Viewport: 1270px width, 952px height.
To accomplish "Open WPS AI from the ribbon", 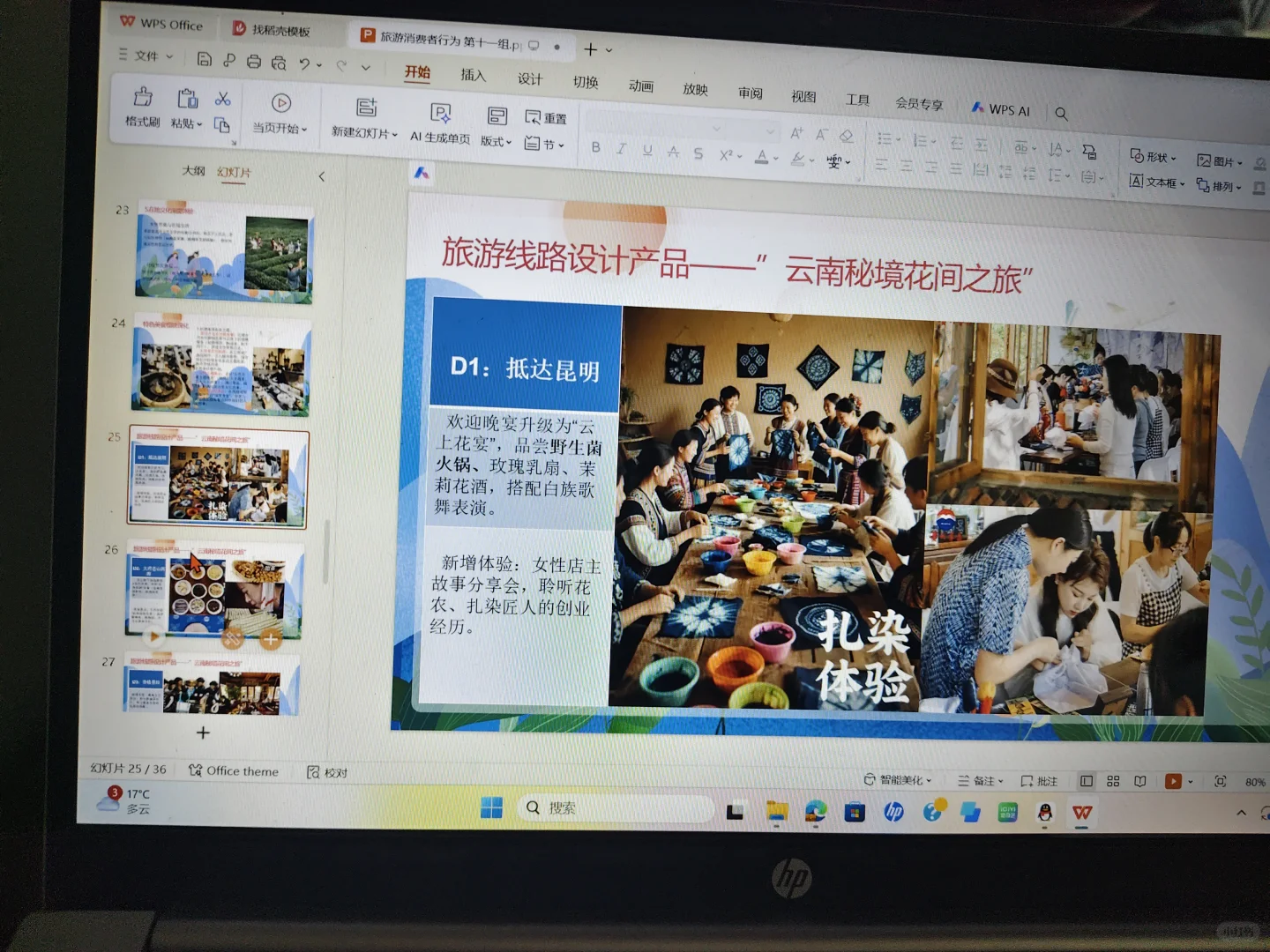I will (x=1000, y=110).
